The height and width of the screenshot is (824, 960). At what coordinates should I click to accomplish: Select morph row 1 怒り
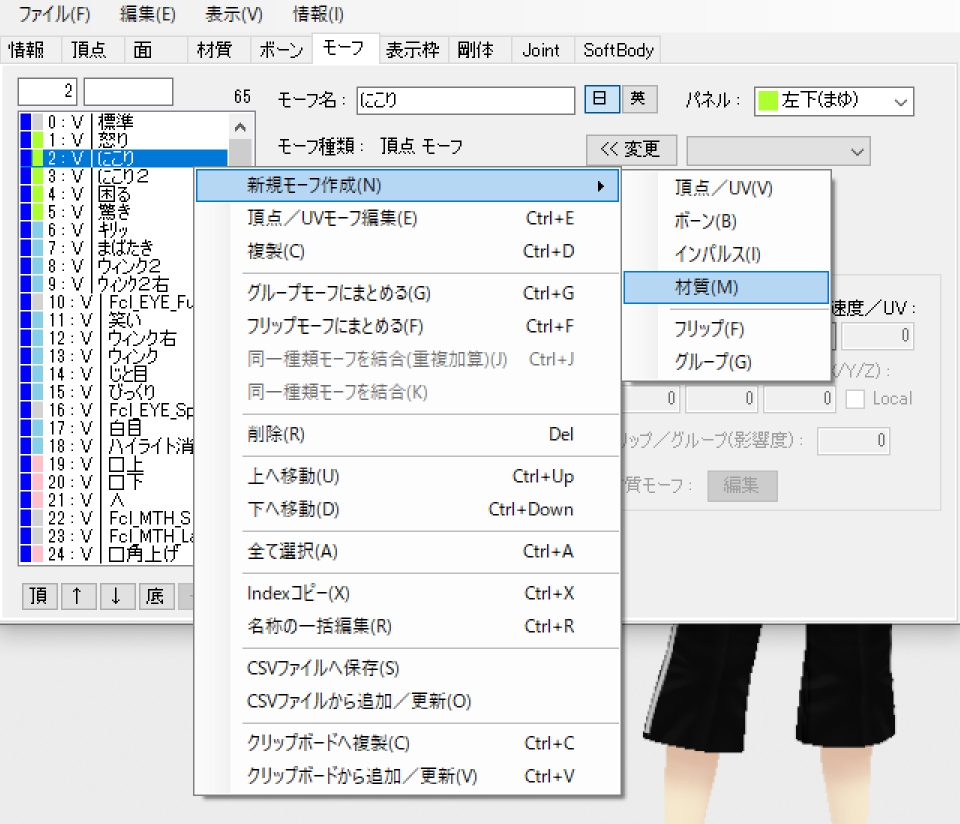click(124, 140)
